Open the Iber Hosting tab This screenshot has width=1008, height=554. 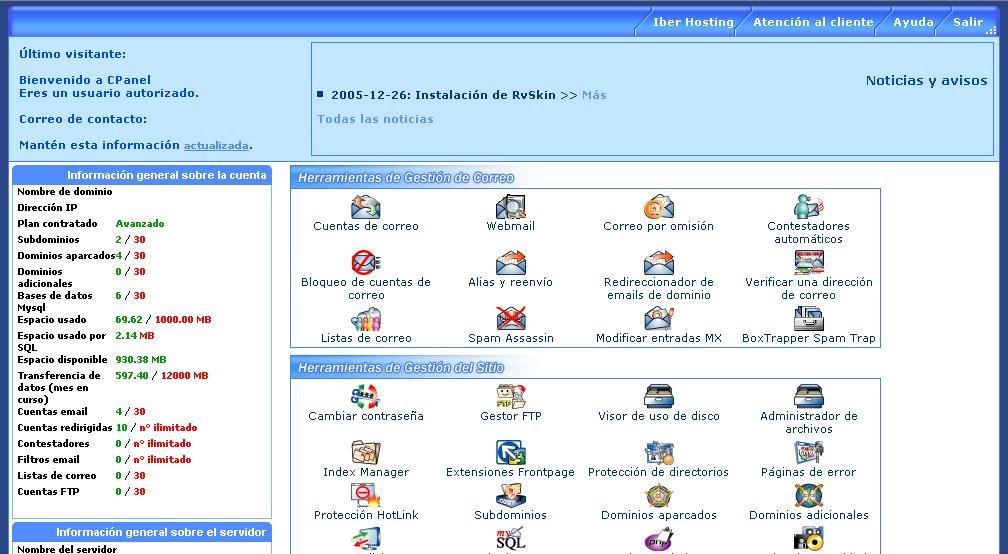(693, 22)
